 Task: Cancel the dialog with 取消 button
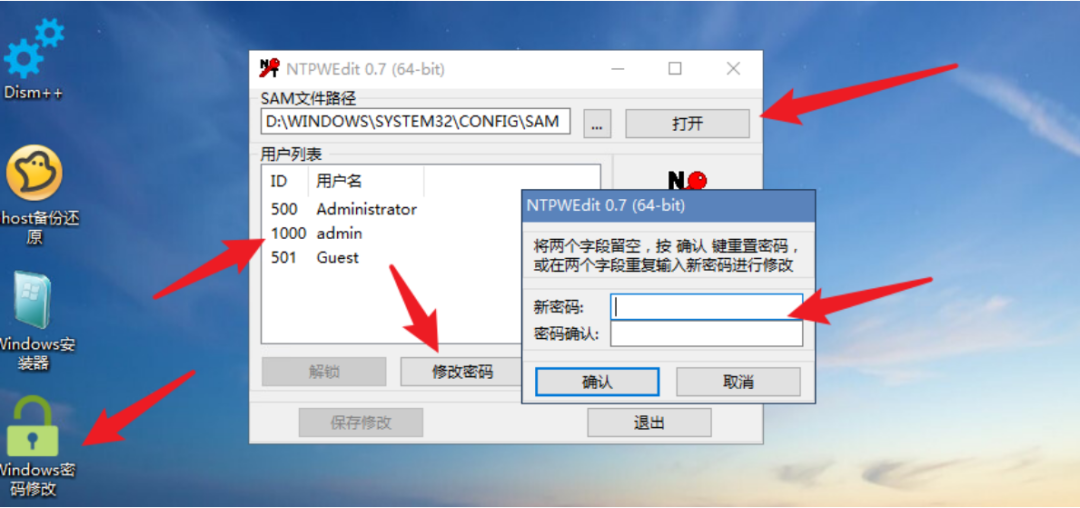738,381
